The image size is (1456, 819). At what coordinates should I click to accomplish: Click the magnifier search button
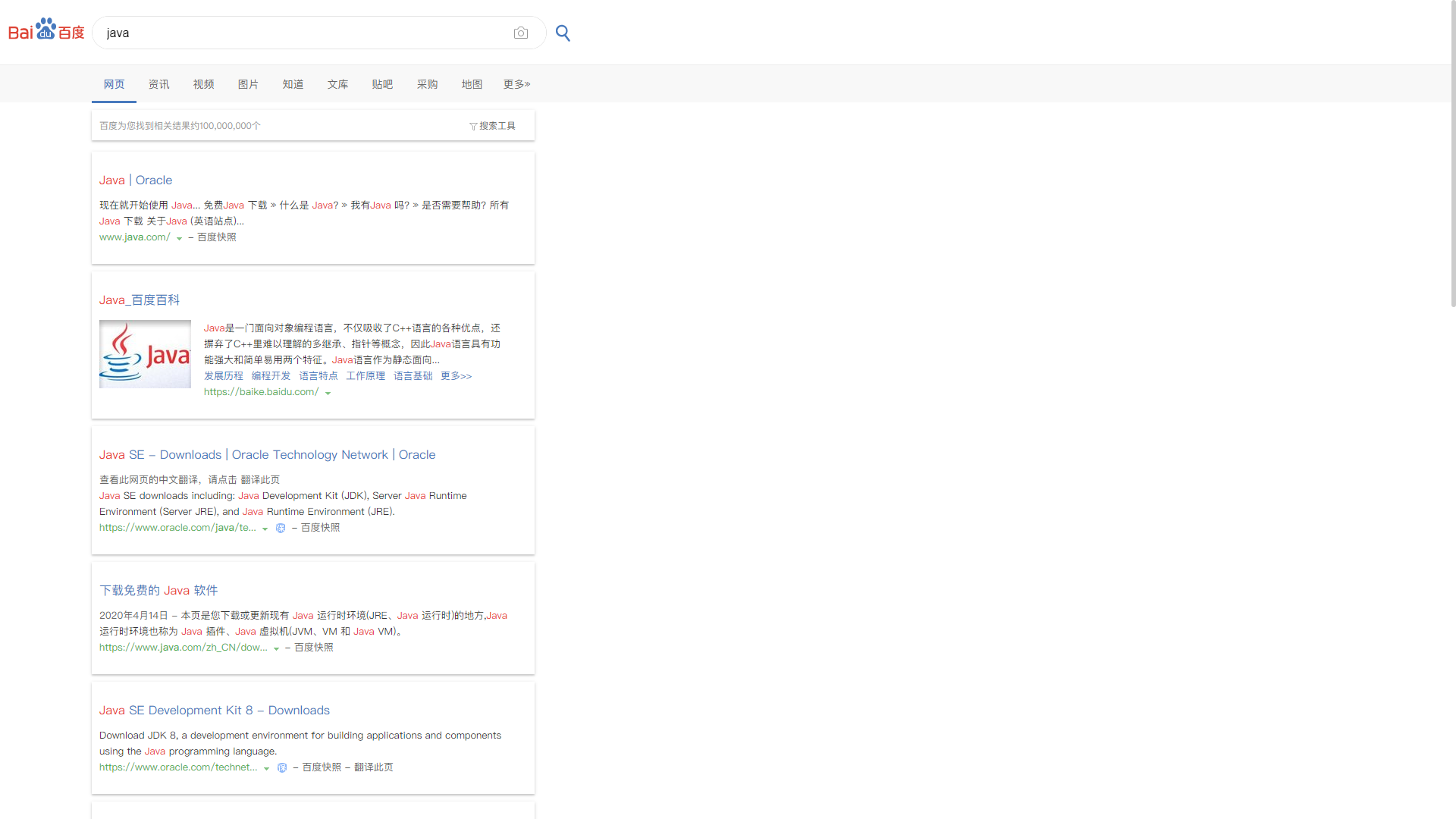(x=563, y=33)
